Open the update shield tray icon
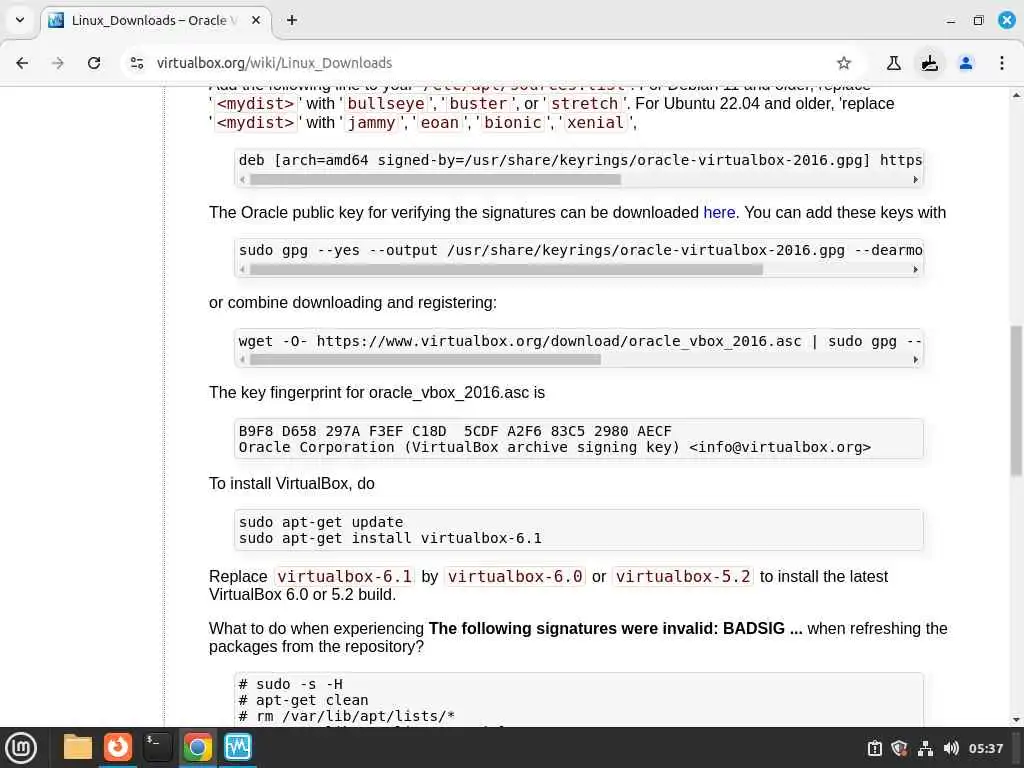Image resolution: width=1024 pixels, height=768 pixels. click(899, 748)
